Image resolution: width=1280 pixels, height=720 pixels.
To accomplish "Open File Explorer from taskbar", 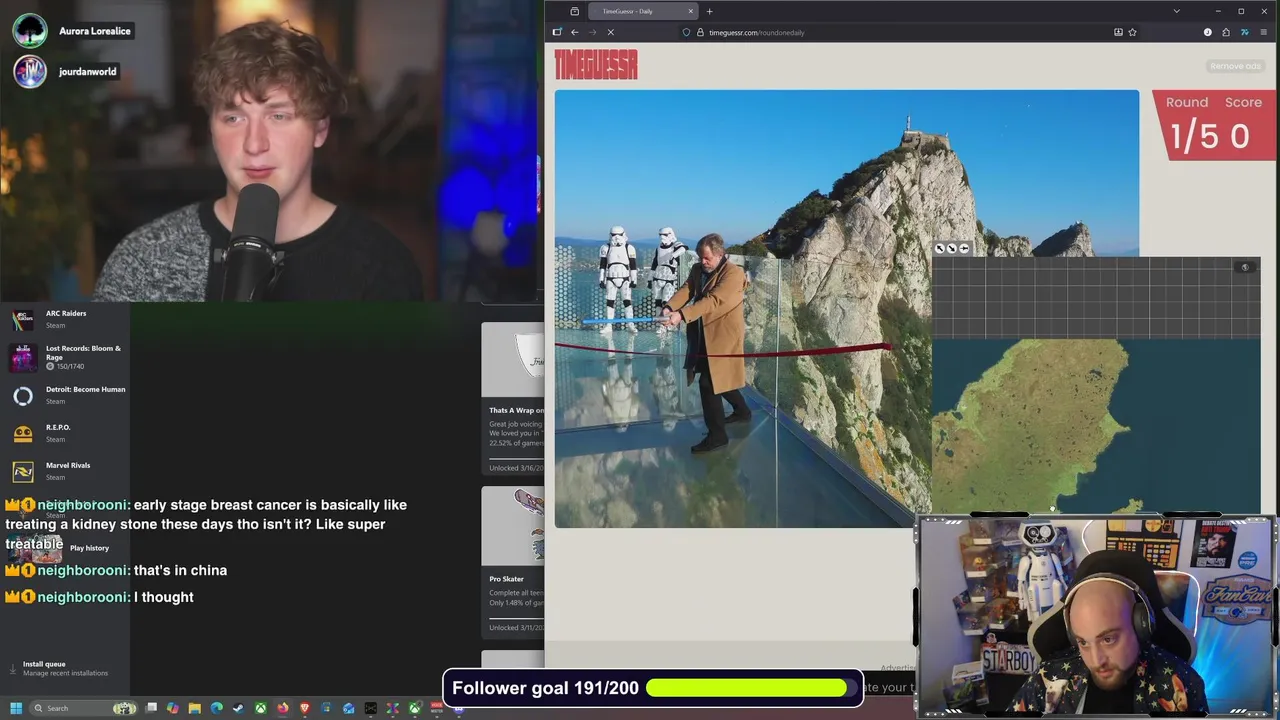I will click(x=195, y=708).
